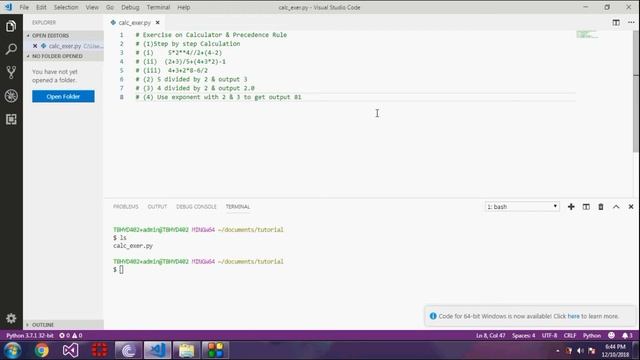Image resolution: width=640 pixels, height=360 pixels.
Task: Expand the Outline section
Action: [64, 324]
